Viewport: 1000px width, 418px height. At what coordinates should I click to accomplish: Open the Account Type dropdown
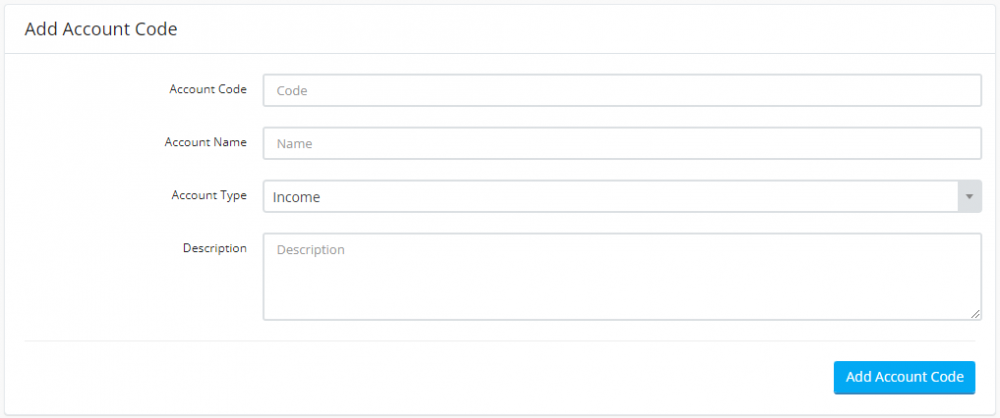(x=610, y=197)
